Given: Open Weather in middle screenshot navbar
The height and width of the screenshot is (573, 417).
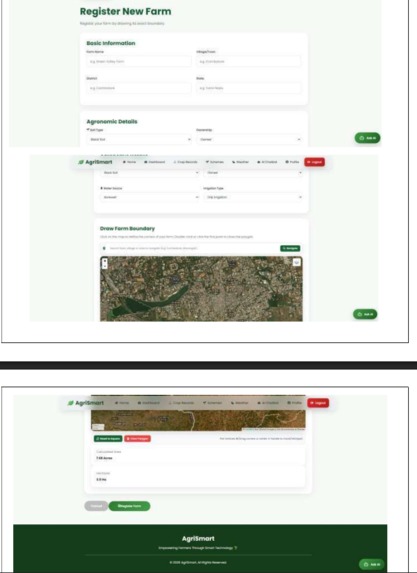Looking at the screenshot, I should [240, 162].
